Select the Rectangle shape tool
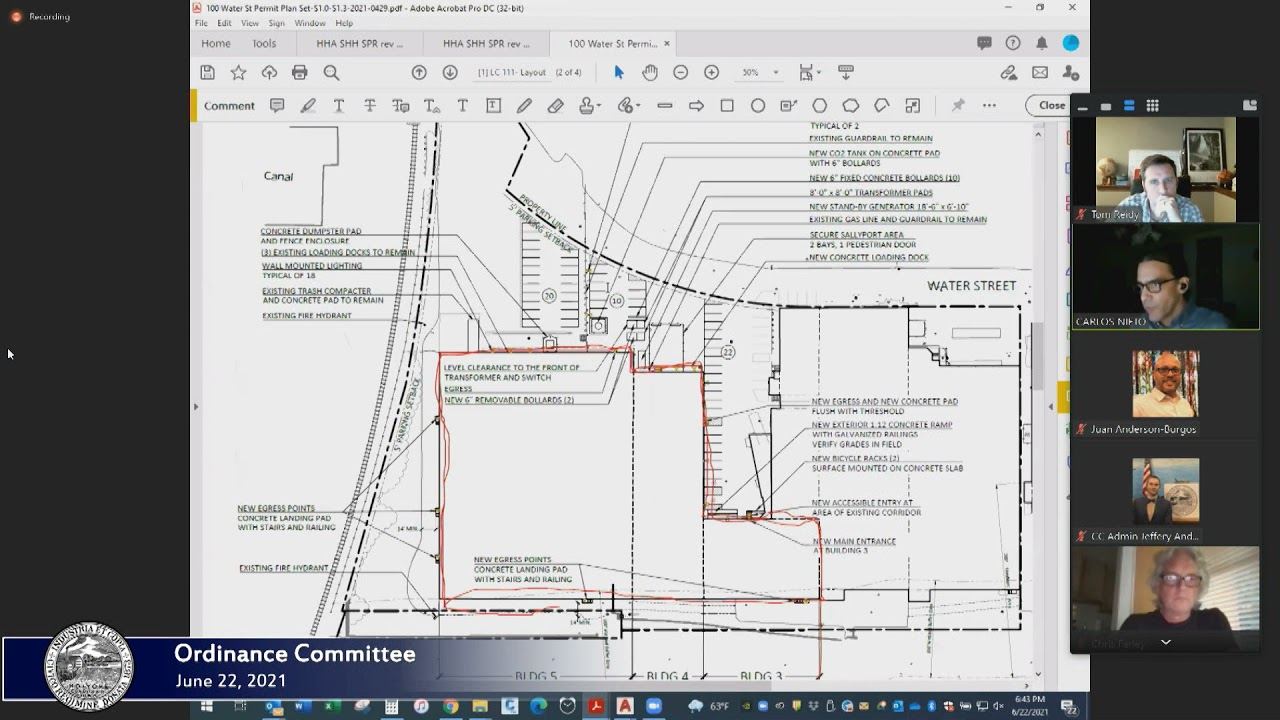This screenshot has height=720, width=1280. [727, 105]
